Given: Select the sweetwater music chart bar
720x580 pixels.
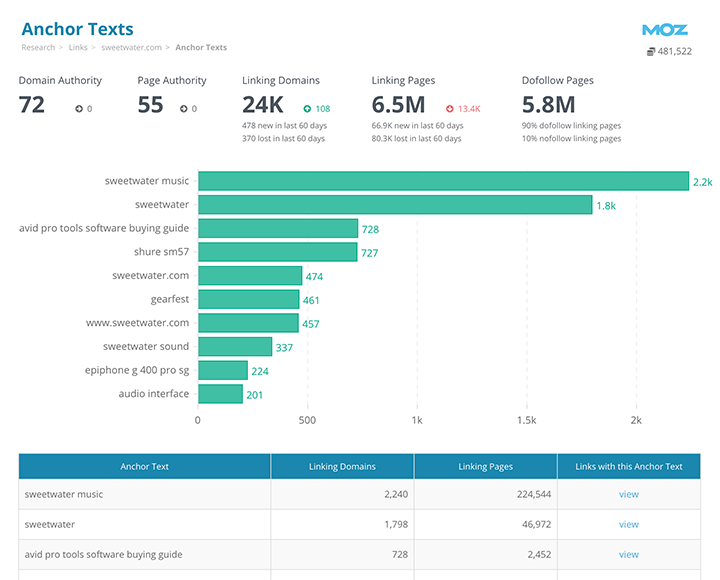Looking at the screenshot, I should [x=443, y=181].
